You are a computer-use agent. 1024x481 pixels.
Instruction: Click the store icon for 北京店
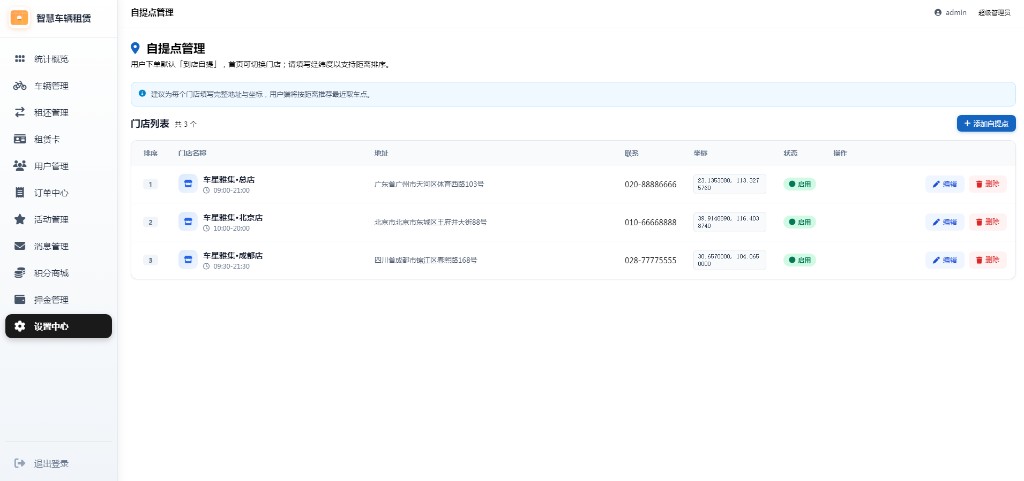tap(188, 221)
